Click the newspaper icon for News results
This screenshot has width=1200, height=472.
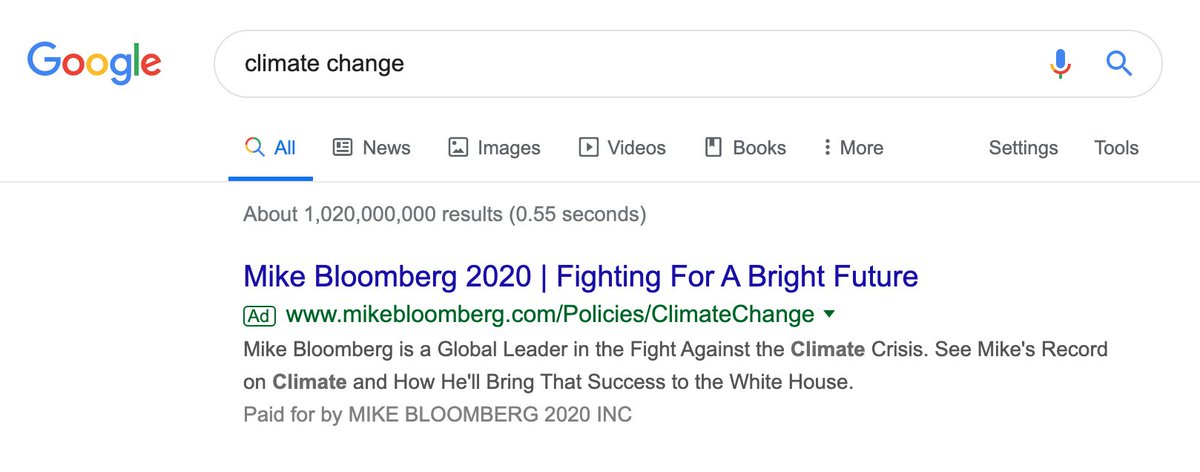[x=343, y=148]
